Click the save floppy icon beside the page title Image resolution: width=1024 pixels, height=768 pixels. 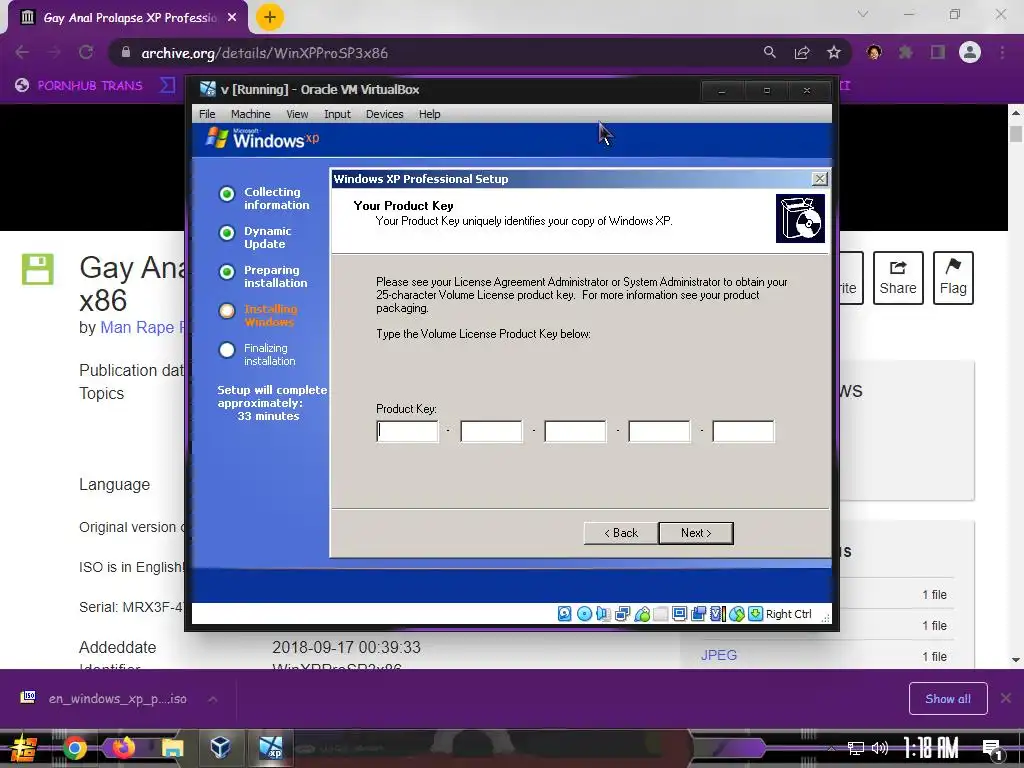[x=38, y=269]
